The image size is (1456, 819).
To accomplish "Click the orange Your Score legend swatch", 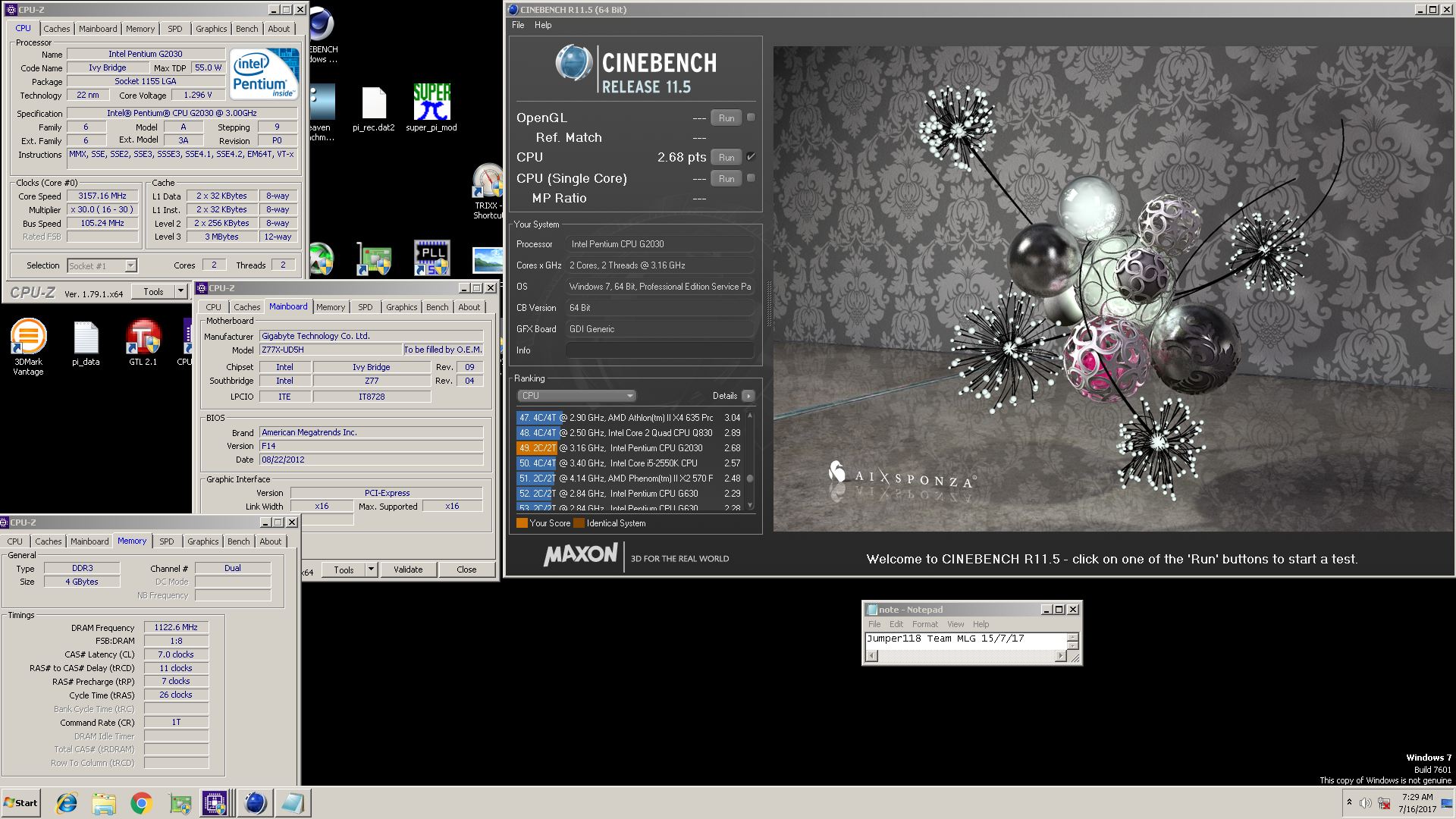I will pos(522,523).
